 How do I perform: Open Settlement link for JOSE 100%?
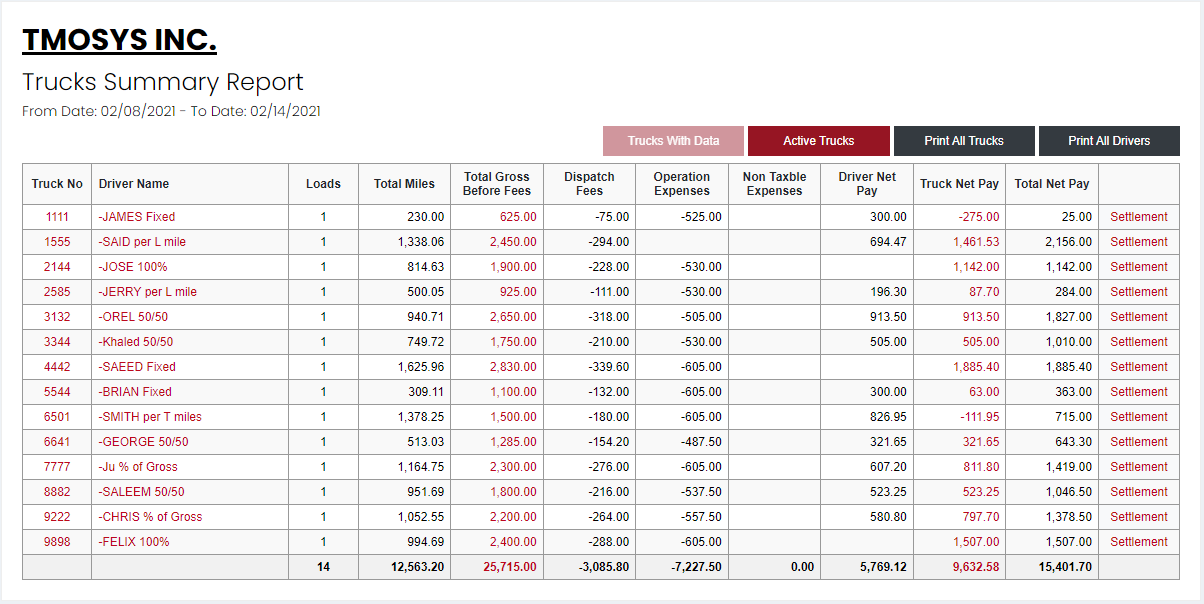tap(1138, 267)
